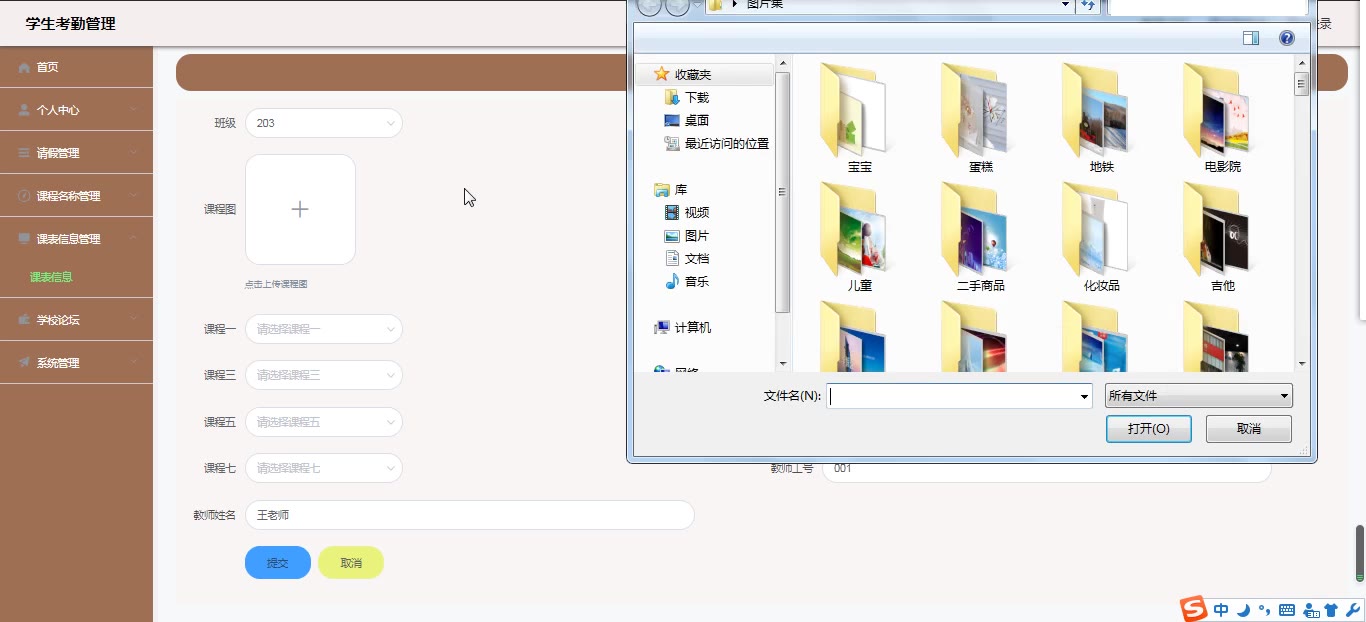This screenshot has width=1366, height=622.
Task: Open 课表信息 submenu item
Action: pos(51,277)
